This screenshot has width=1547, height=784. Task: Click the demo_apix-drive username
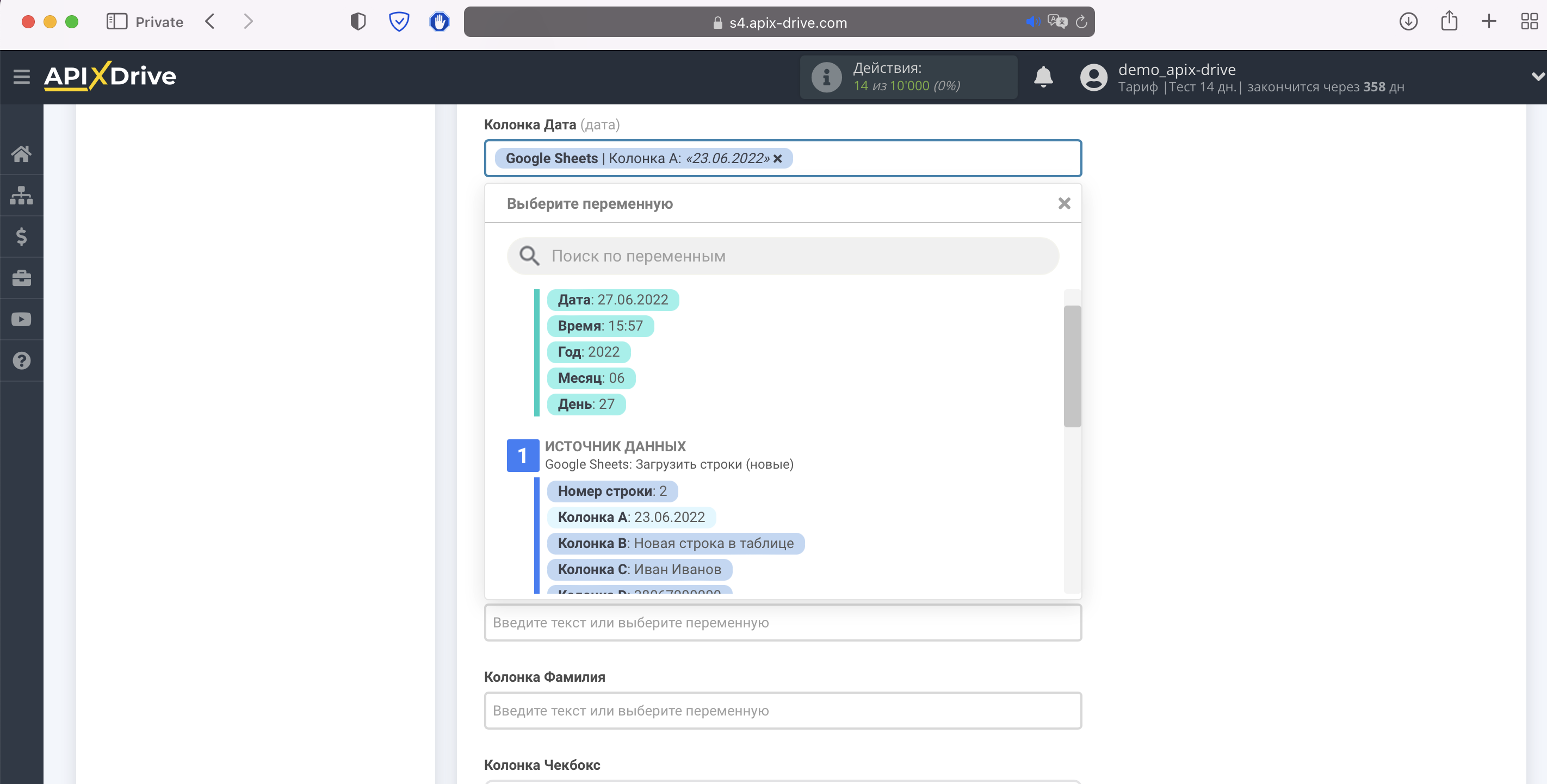tap(1177, 70)
